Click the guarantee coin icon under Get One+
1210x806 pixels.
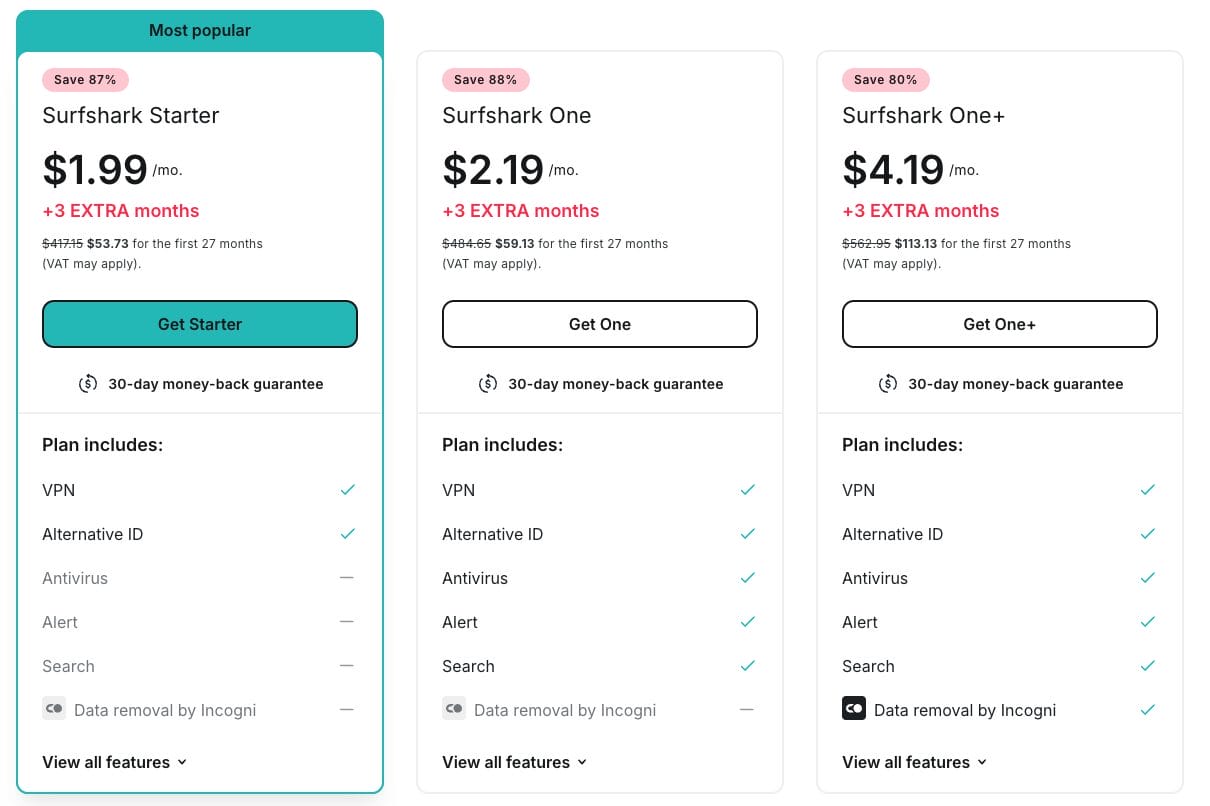point(888,383)
